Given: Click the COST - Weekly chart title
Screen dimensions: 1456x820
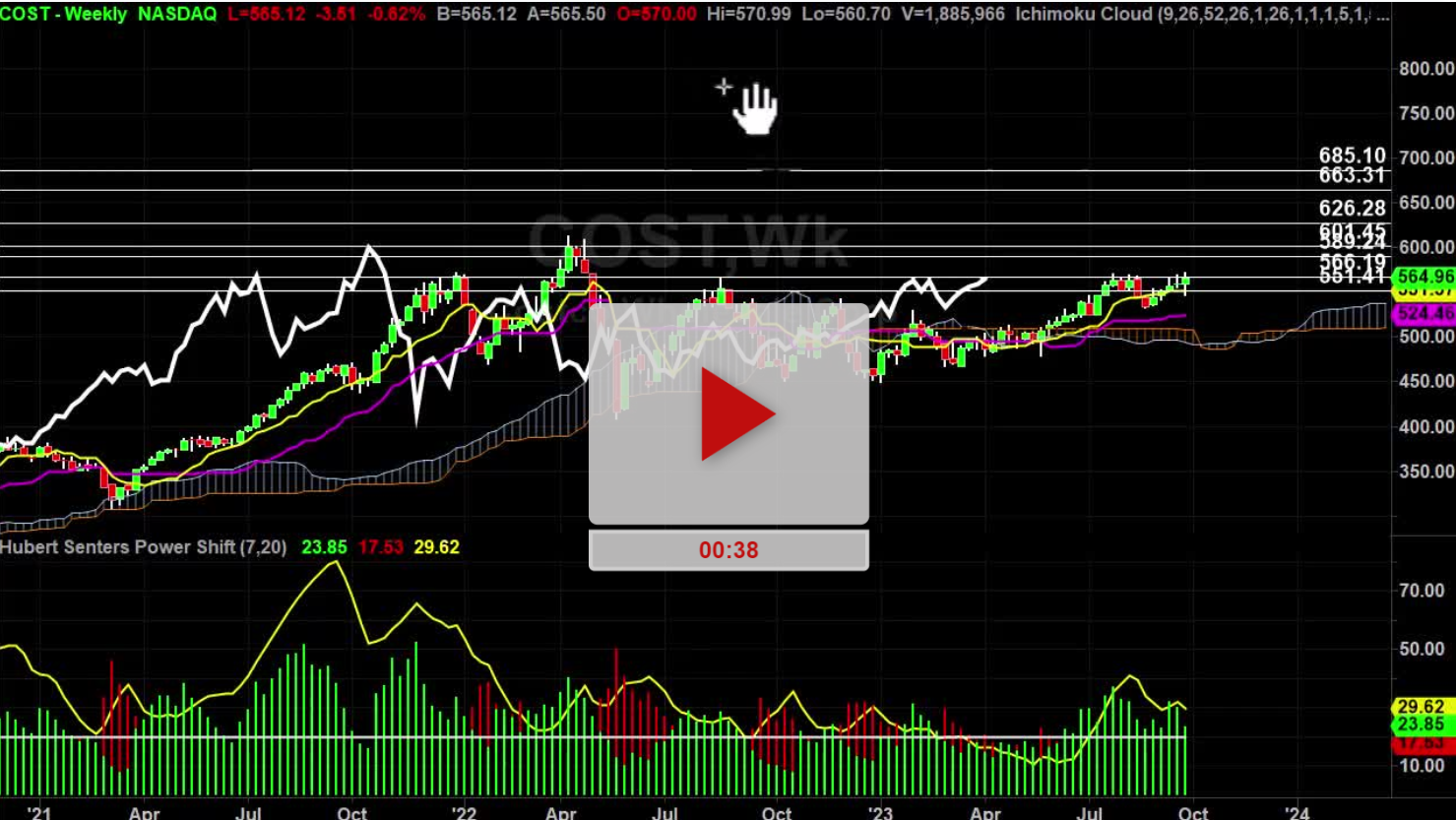Looking at the screenshot, I should (64, 14).
